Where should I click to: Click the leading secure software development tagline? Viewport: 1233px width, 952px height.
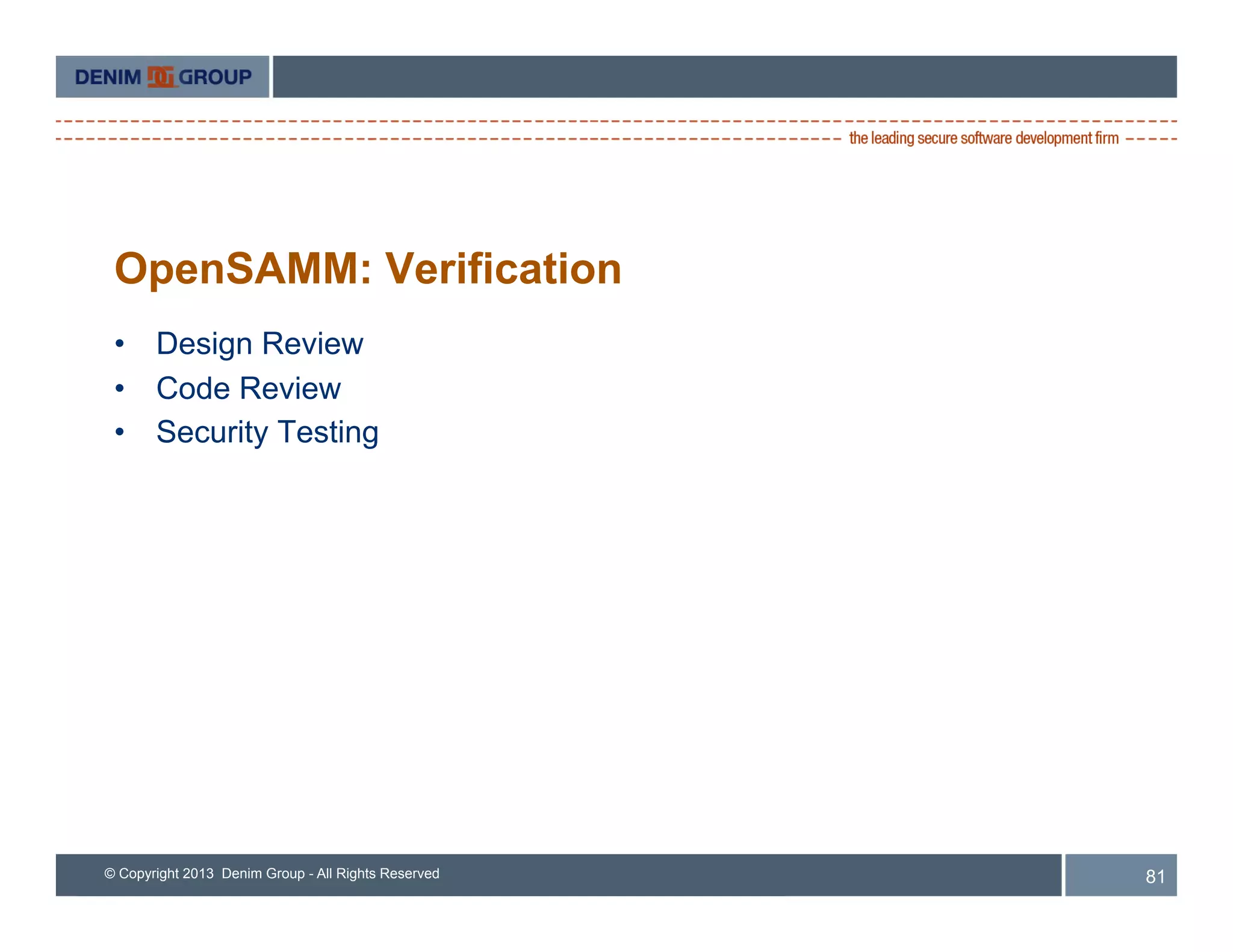tap(983, 138)
